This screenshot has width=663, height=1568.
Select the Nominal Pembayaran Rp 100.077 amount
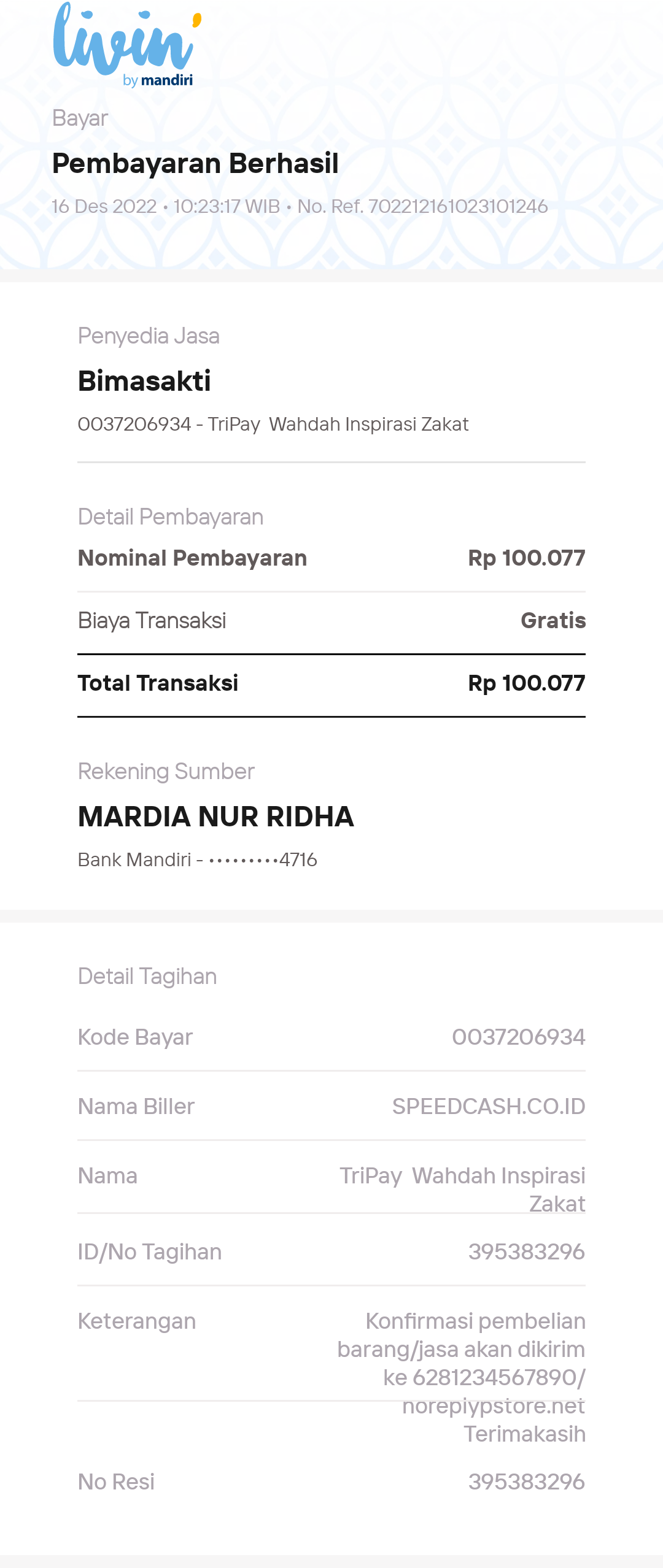point(527,558)
